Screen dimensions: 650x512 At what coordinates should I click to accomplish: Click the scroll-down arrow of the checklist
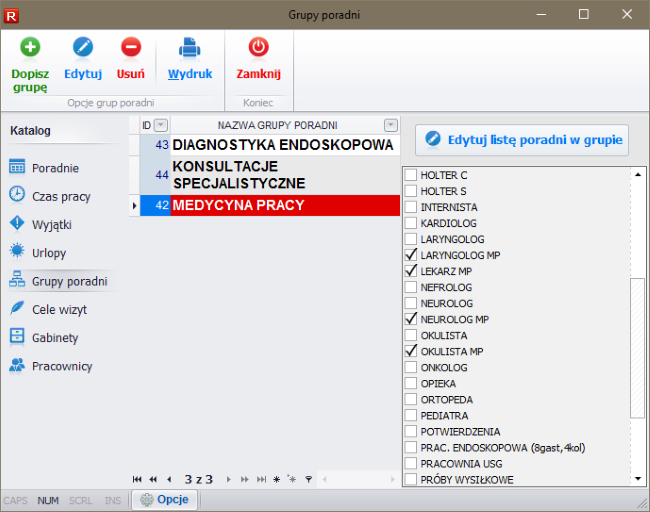(637, 480)
